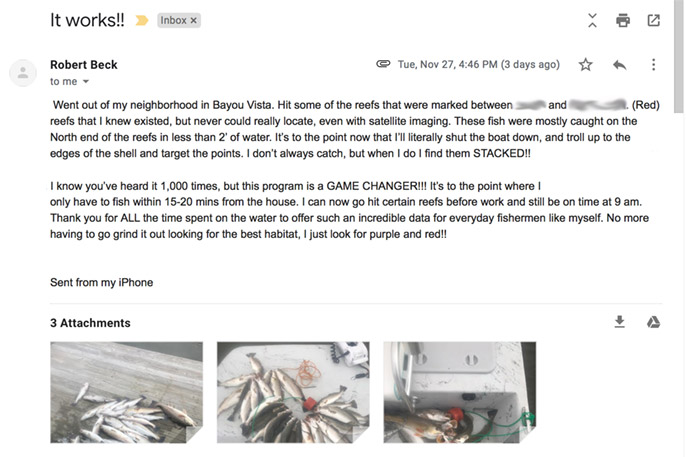Download all attachments
686x457 pixels.
pos(620,322)
